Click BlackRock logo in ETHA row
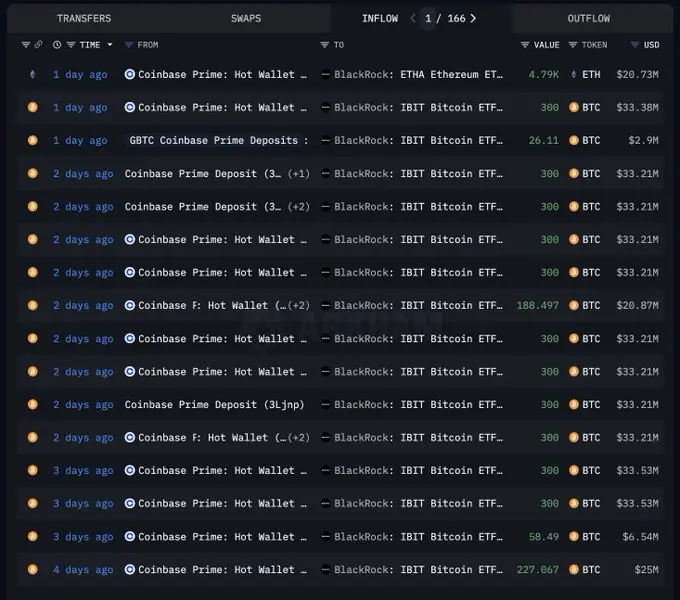The image size is (680, 600). (x=325, y=75)
